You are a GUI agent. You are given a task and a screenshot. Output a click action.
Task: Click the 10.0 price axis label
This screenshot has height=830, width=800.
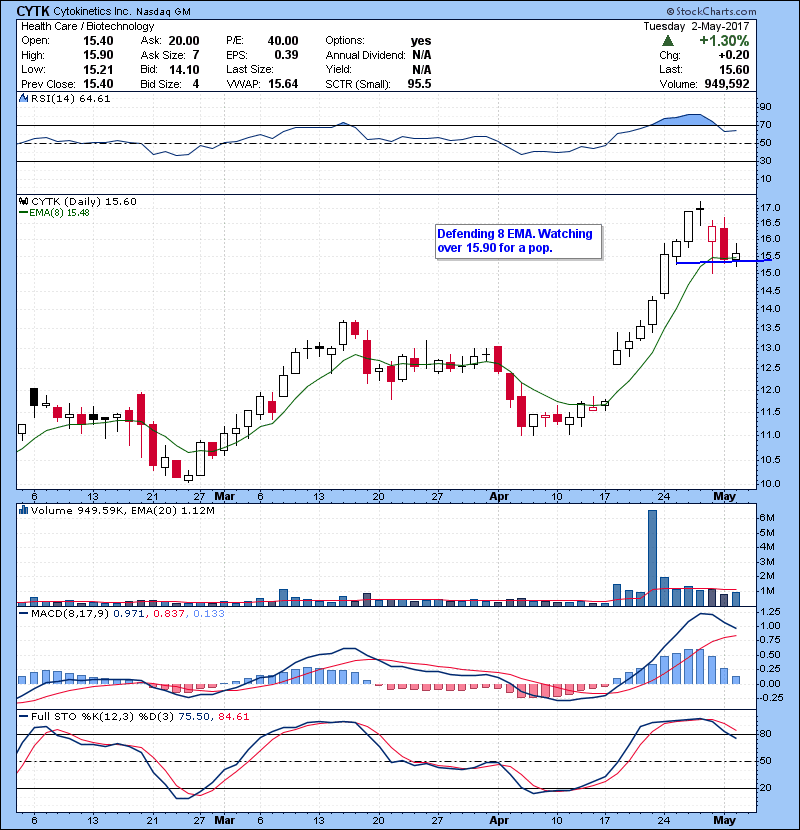pyautogui.click(x=770, y=483)
